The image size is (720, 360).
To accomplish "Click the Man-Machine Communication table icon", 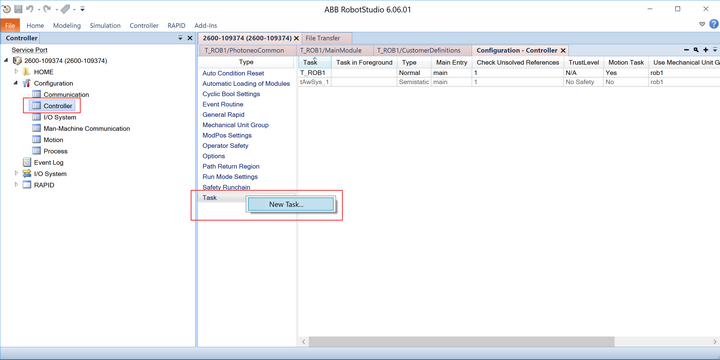I will [x=36, y=129].
